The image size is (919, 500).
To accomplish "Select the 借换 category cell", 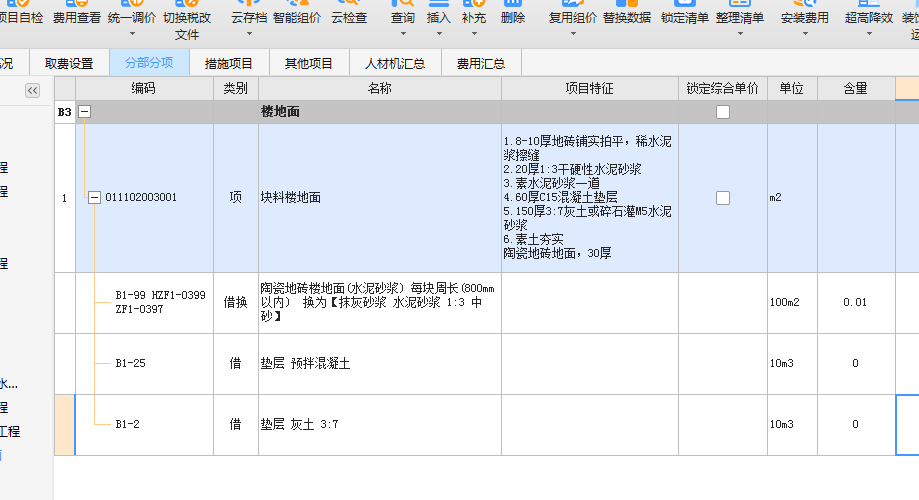I will point(236,302).
